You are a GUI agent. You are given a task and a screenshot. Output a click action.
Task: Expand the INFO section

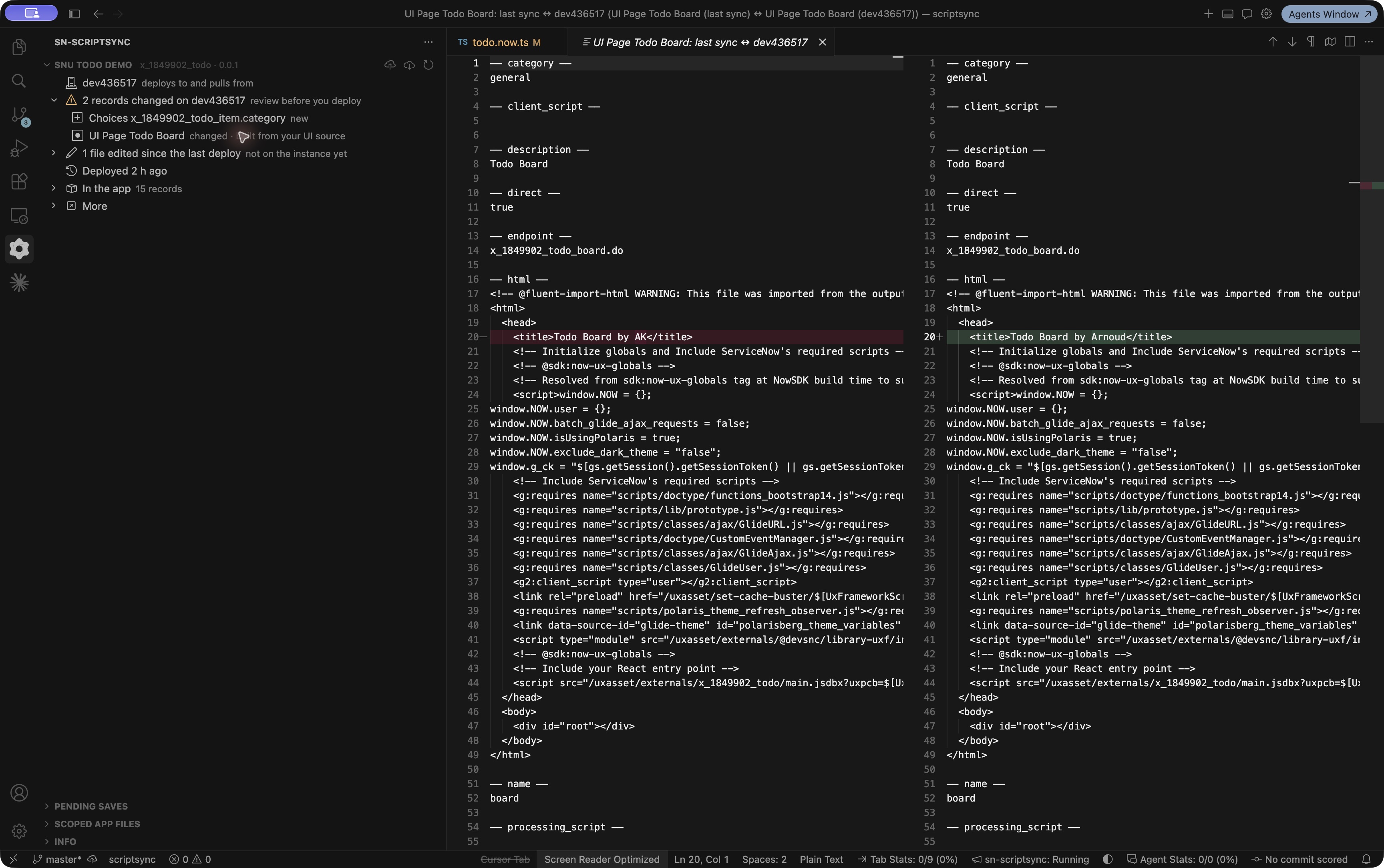coord(65,842)
